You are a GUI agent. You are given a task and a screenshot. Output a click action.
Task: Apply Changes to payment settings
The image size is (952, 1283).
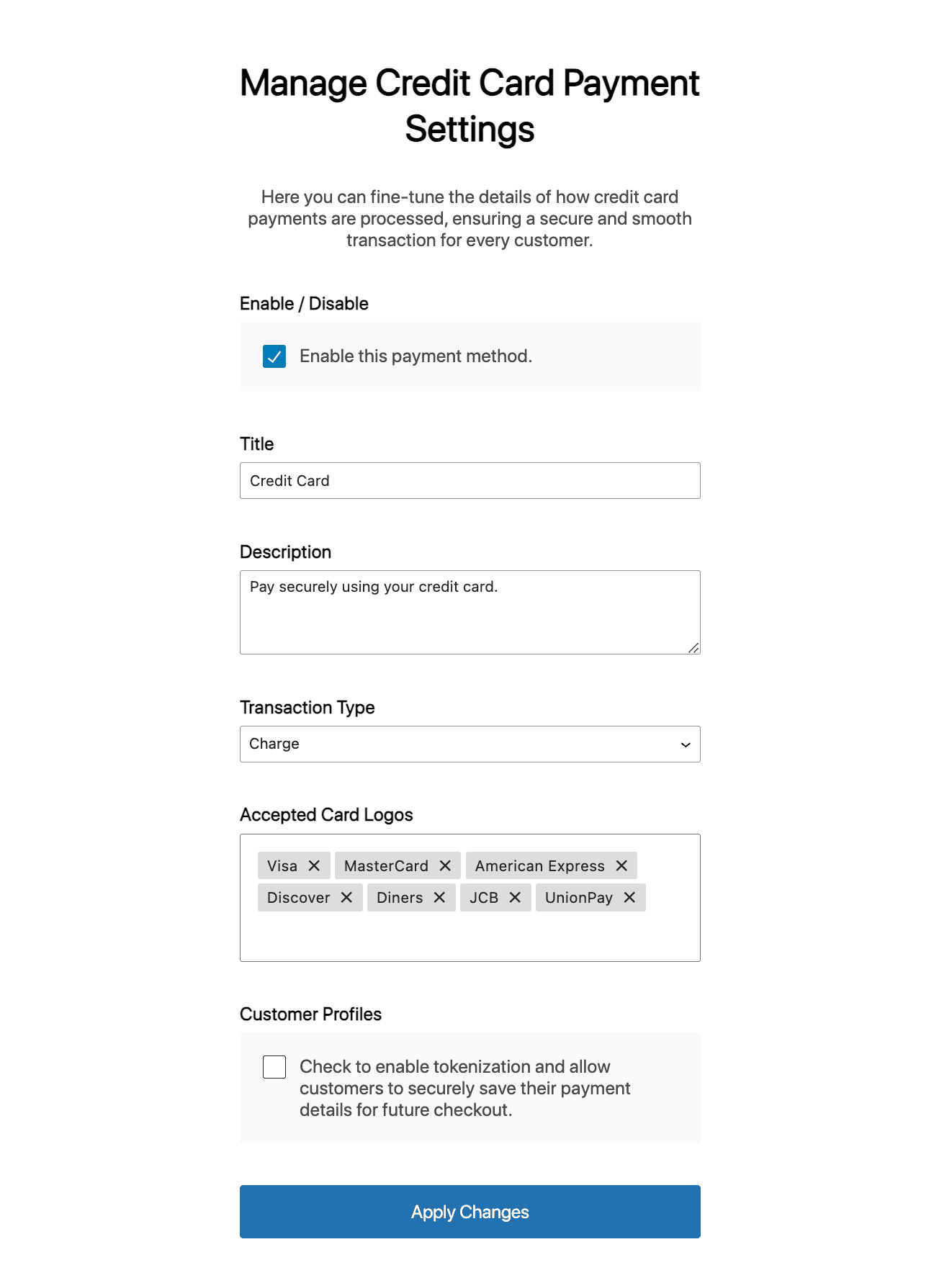tap(470, 1212)
